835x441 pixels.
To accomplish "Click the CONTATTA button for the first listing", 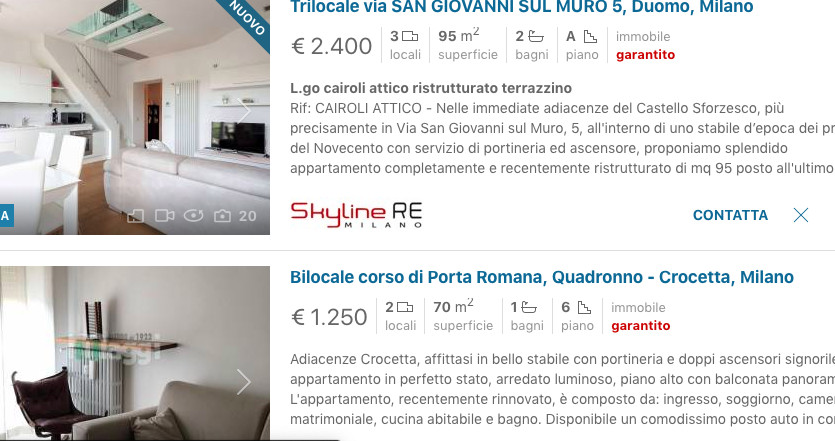I will 730,215.
